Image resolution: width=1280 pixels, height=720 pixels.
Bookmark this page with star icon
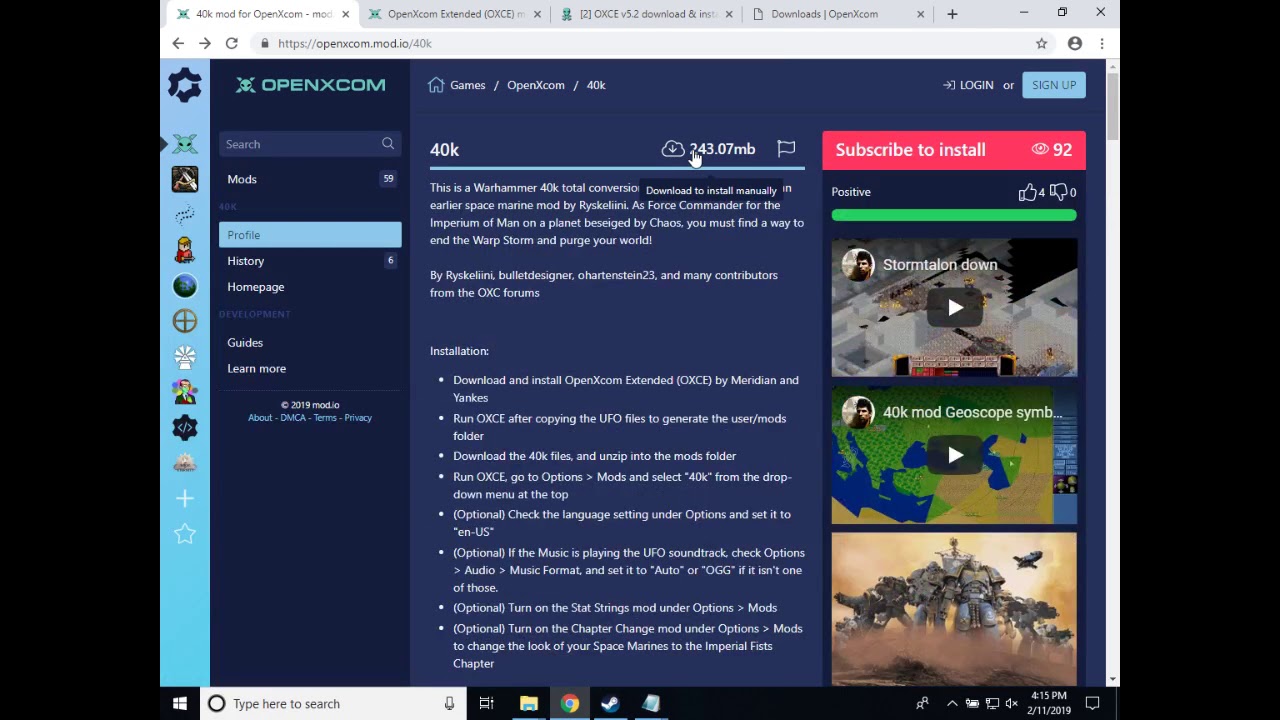click(1041, 43)
